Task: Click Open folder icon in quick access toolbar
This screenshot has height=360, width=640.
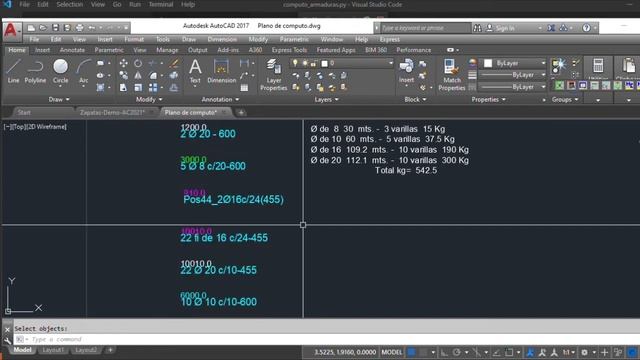Action: [x=43, y=28]
